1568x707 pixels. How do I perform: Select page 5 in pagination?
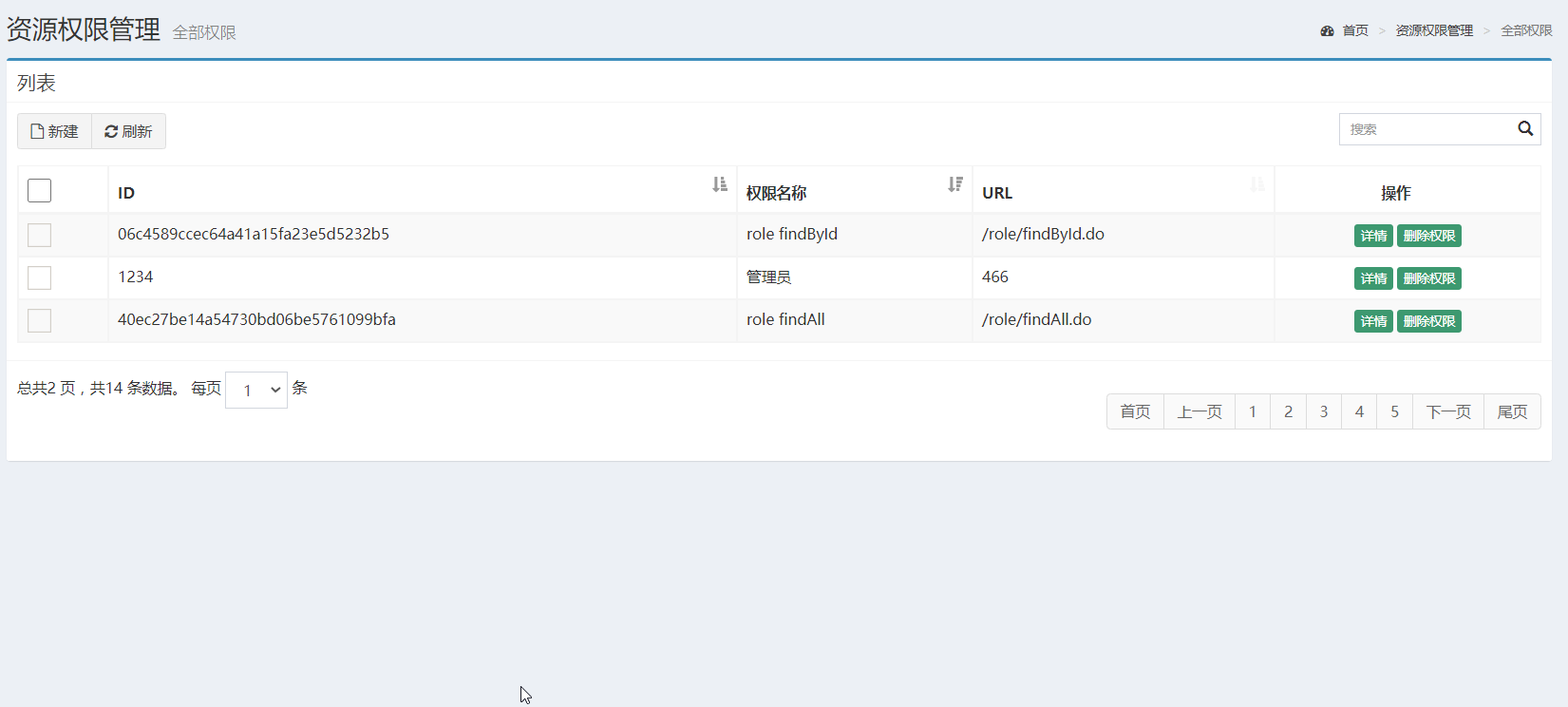click(x=1395, y=411)
